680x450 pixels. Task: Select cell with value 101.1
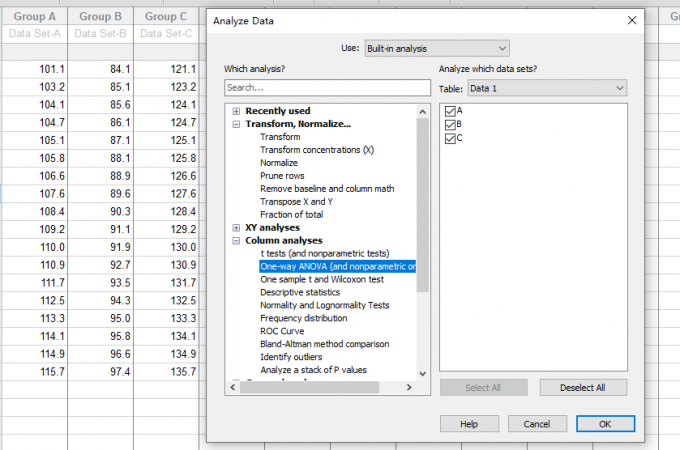coord(35,69)
